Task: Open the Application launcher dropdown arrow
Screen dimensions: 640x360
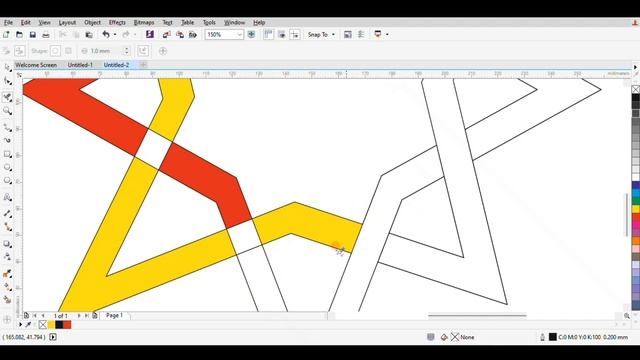Action: coord(387,35)
